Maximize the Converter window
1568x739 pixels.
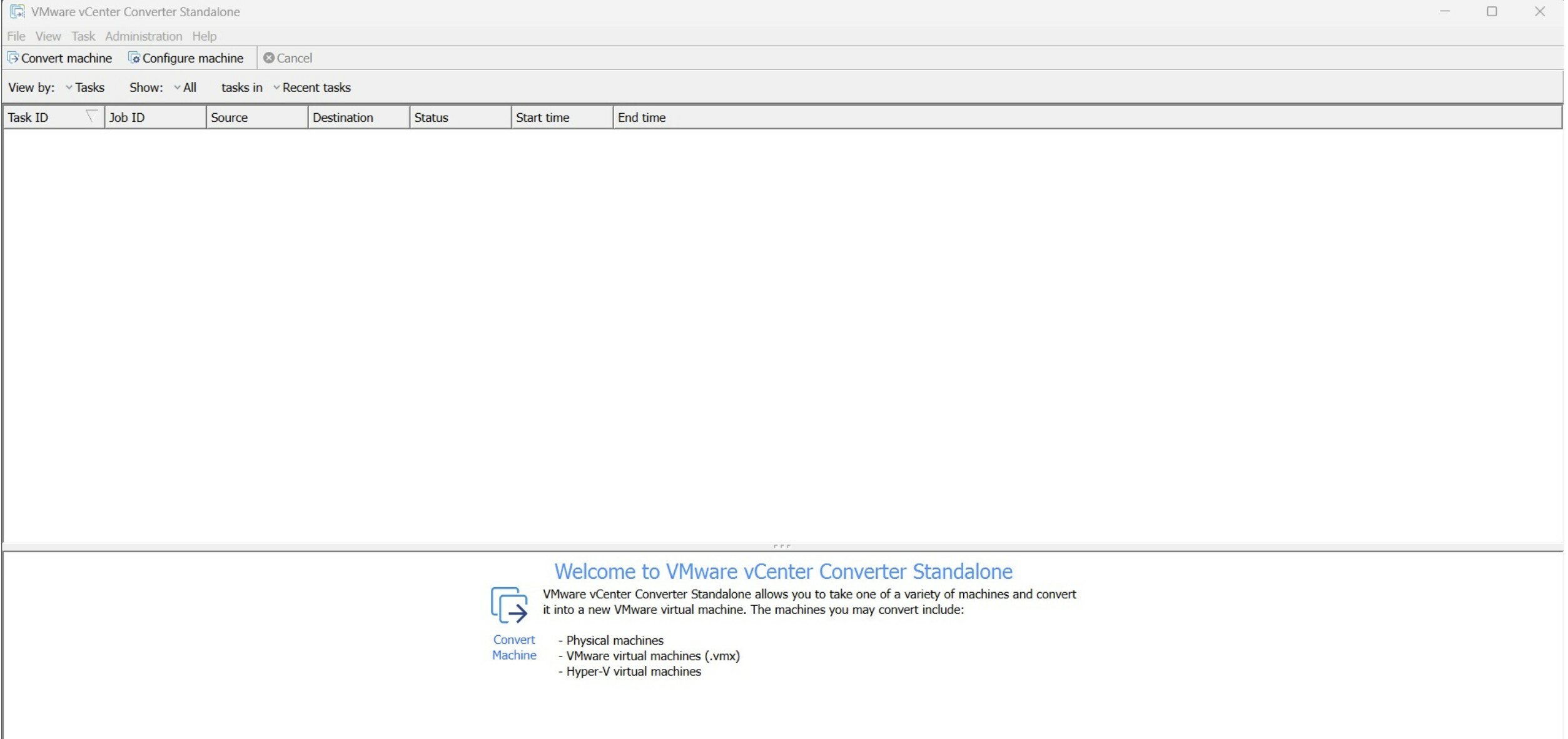[1492, 11]
